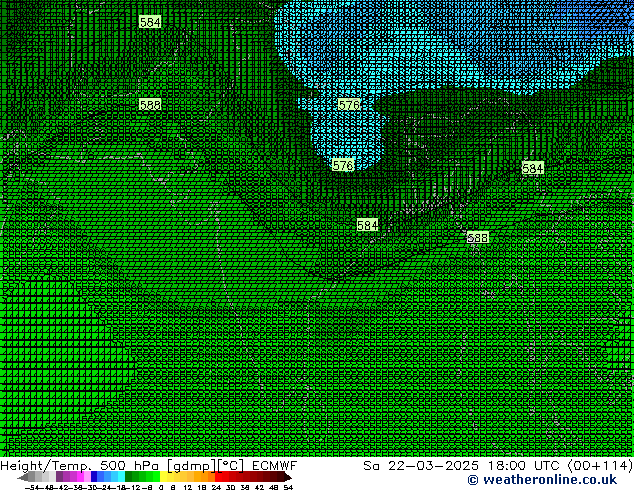Click the 588 label below the topmost 584 label
This screenshot has height=490, width=634.
150,105
